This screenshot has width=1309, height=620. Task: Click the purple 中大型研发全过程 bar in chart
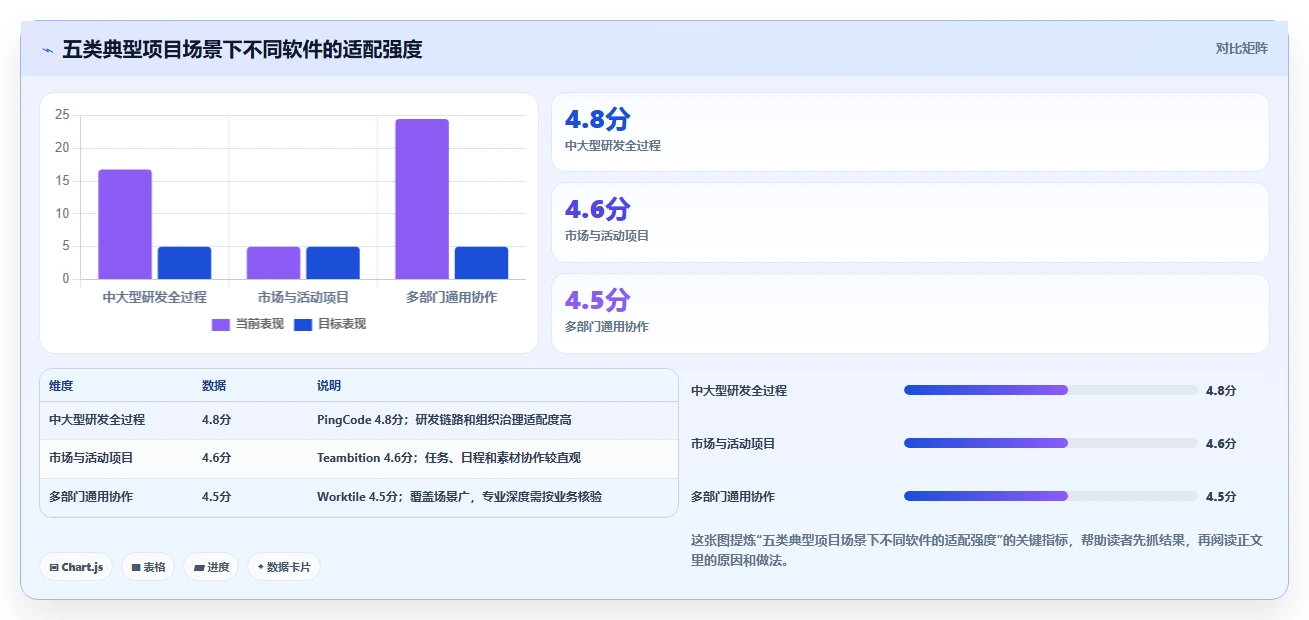125,224
